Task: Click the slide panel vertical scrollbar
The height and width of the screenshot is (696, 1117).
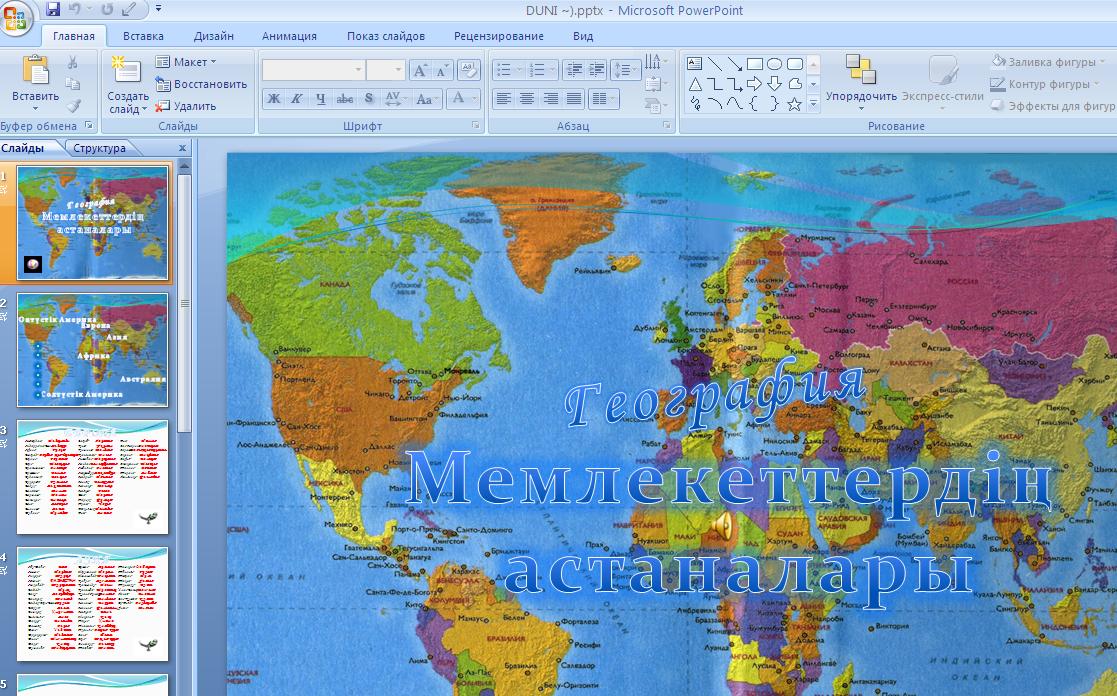Action: tap(185, 302)
